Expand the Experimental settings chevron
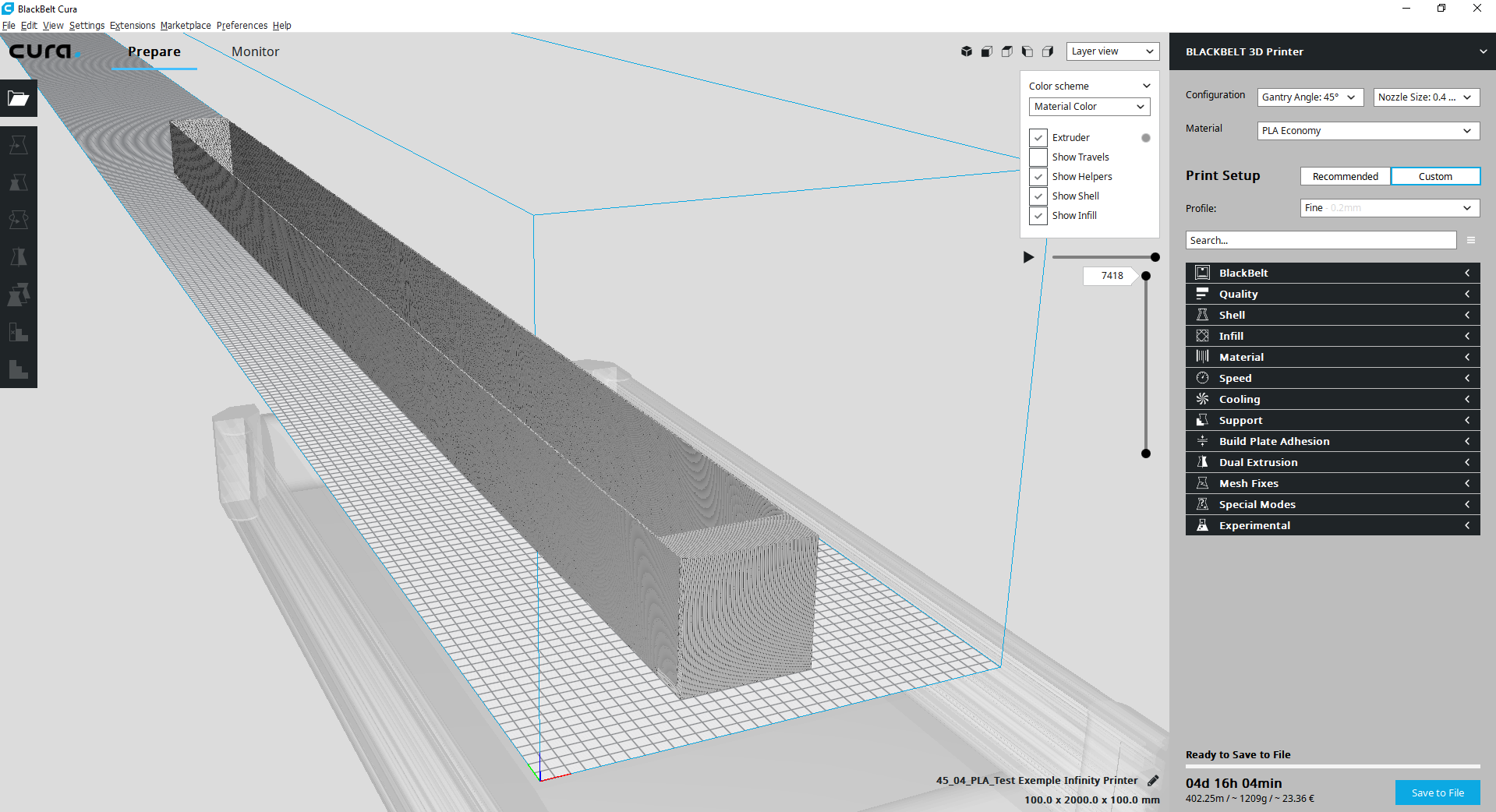 click(1466, 525)
